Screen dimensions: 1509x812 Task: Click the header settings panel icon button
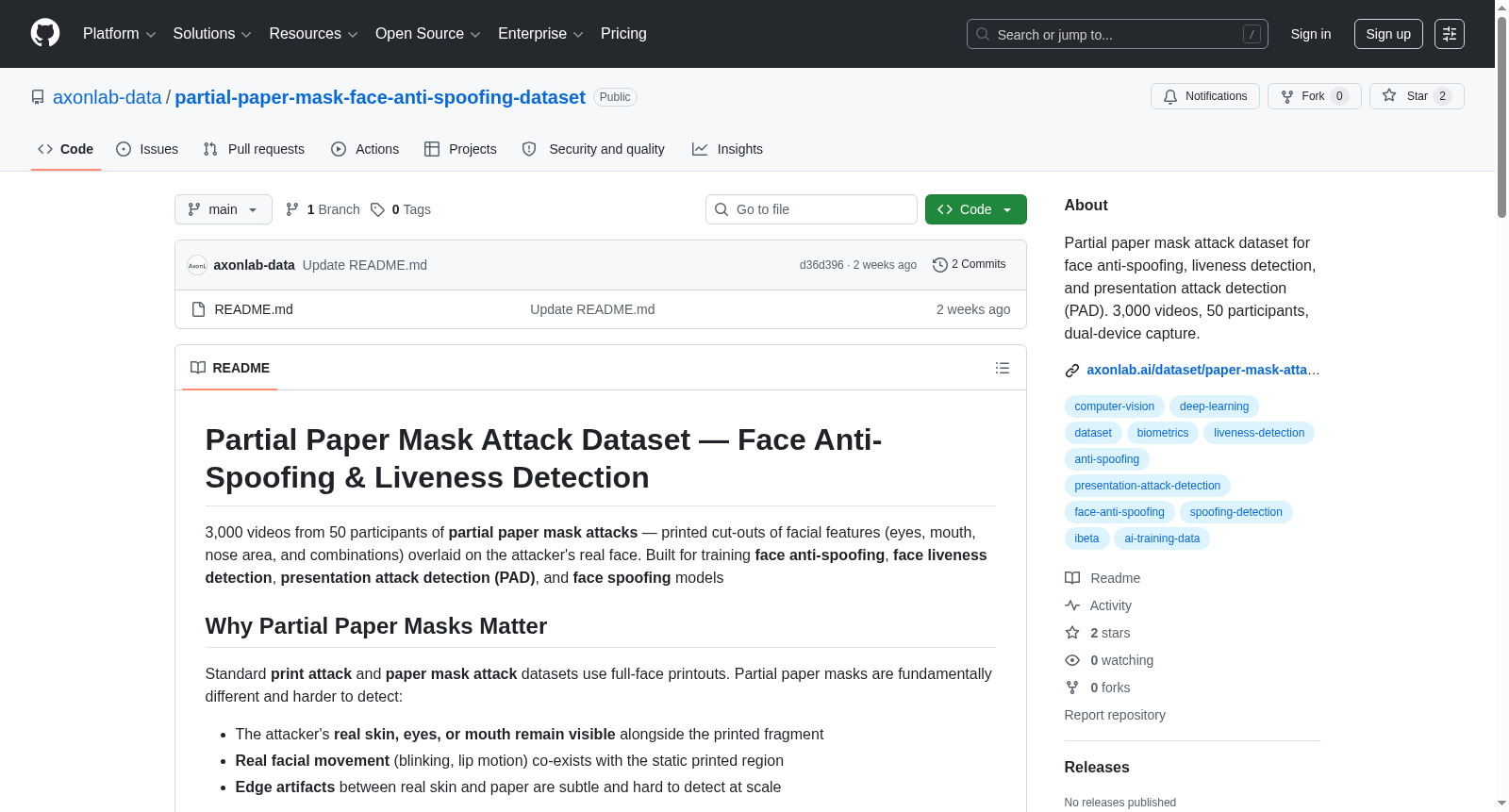click(1450, 34)
